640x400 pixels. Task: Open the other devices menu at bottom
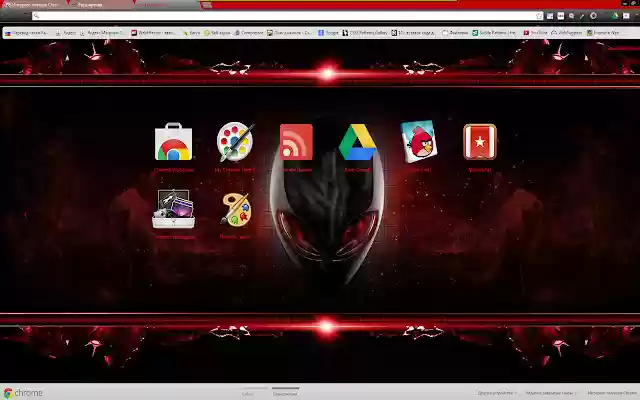(497, 393)
